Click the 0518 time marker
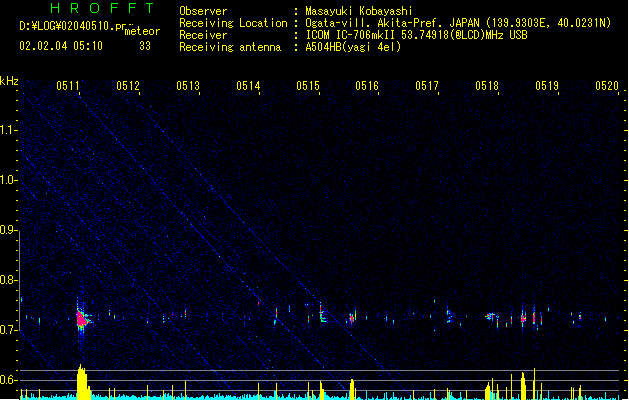The height and width of the screenshot is (400, 629). [x=487, y=86]
